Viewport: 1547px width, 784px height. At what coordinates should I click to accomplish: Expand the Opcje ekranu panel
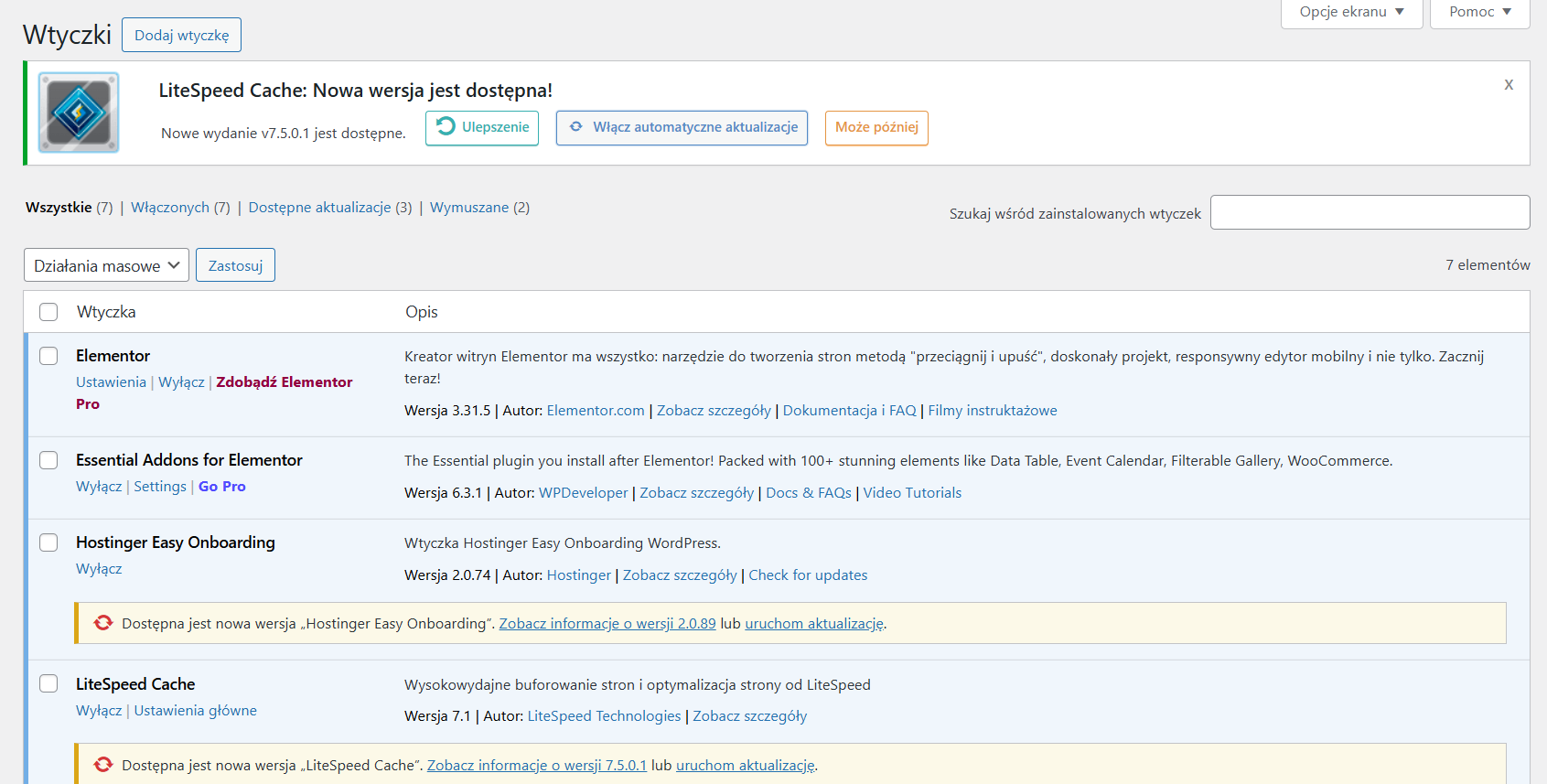click(x=1351, y=13)
